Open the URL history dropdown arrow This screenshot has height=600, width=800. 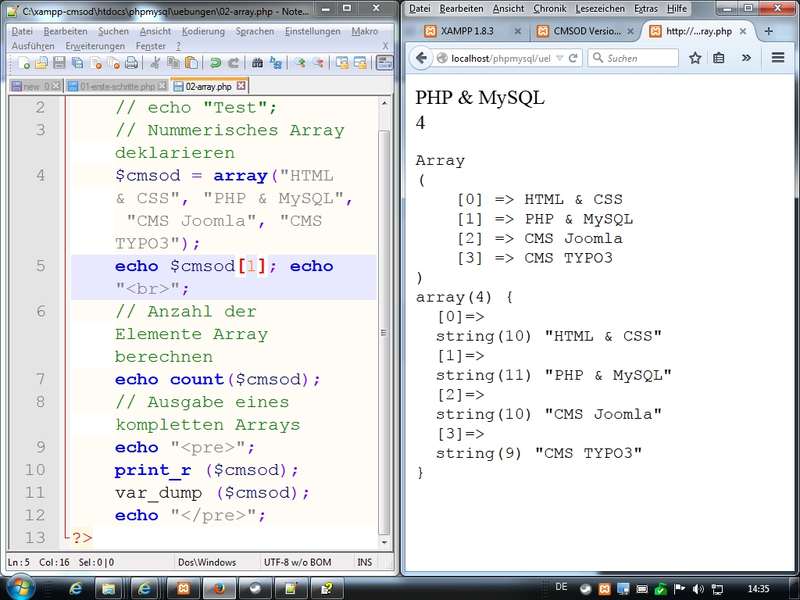click(559, 58)
